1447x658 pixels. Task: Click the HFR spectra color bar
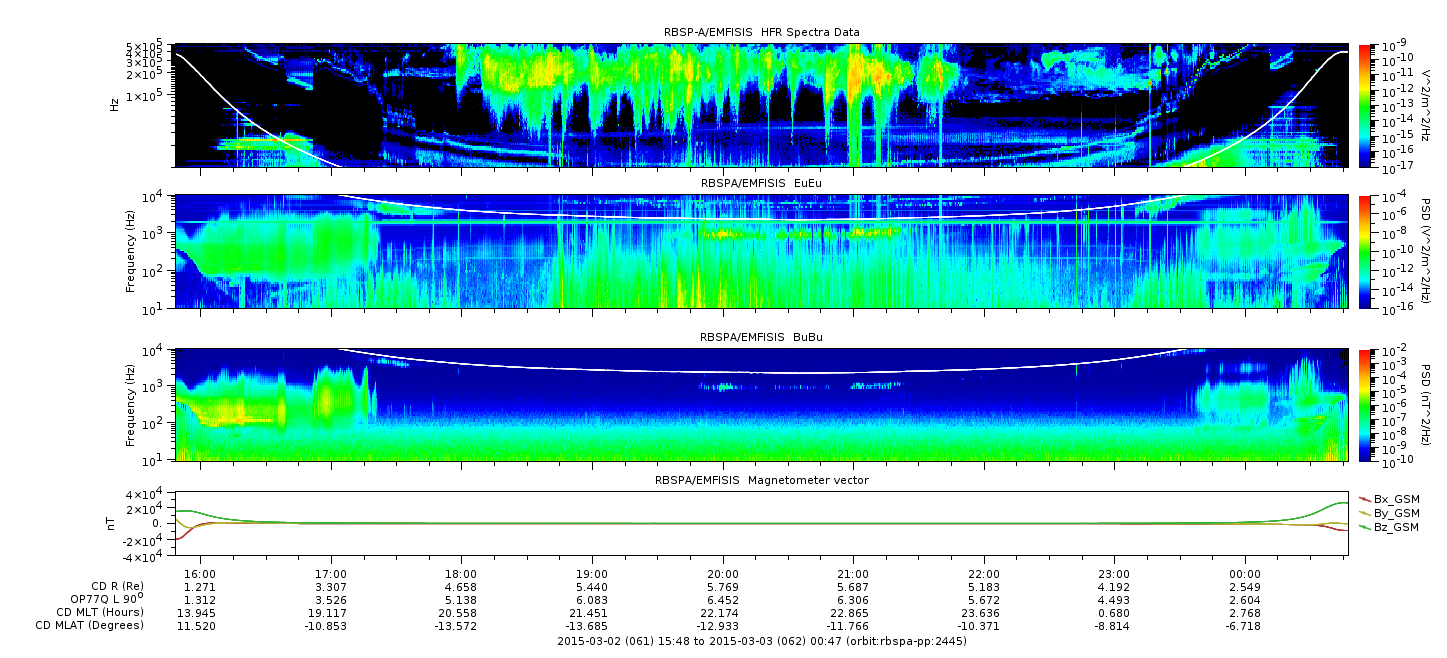[1365, 105]
